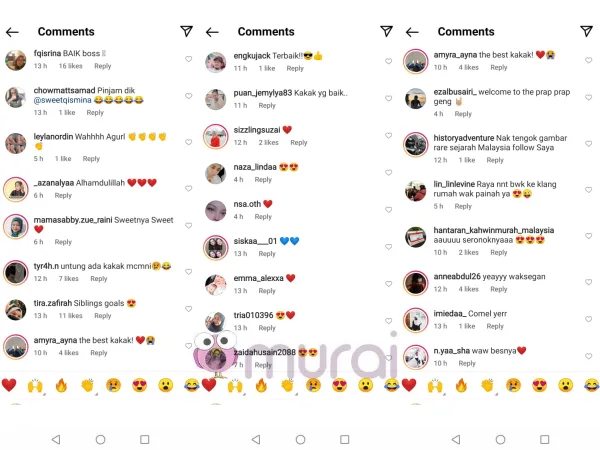600x450 pixels.
Task: Open direct share icon in middle panel
Action: point(386,31)
